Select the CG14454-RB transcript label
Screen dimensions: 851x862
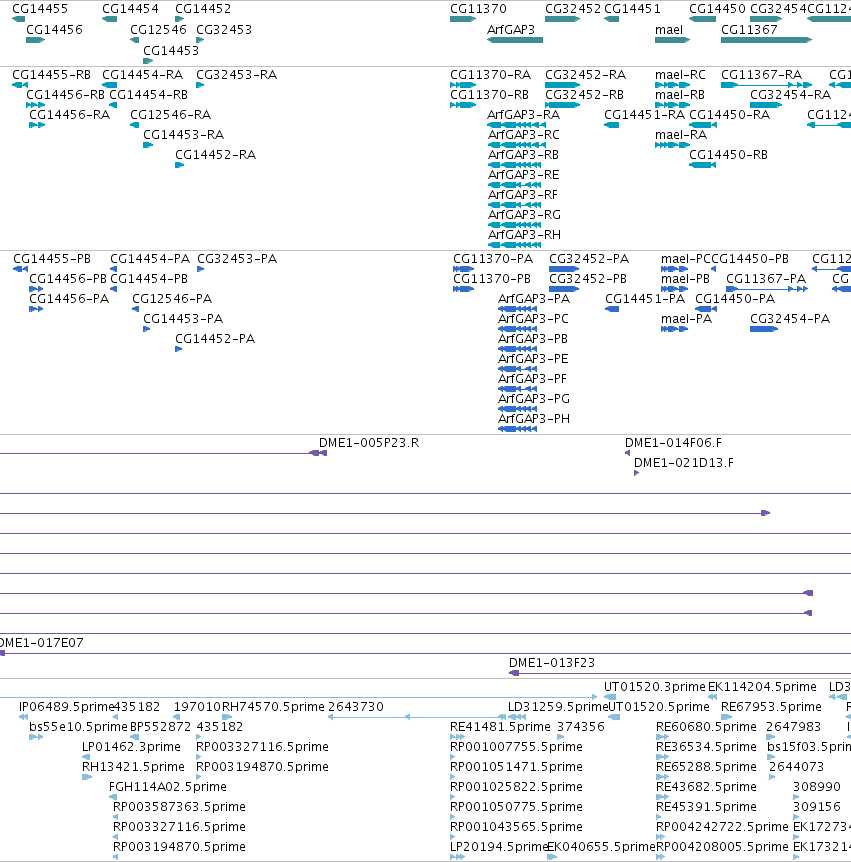(148, 95)
